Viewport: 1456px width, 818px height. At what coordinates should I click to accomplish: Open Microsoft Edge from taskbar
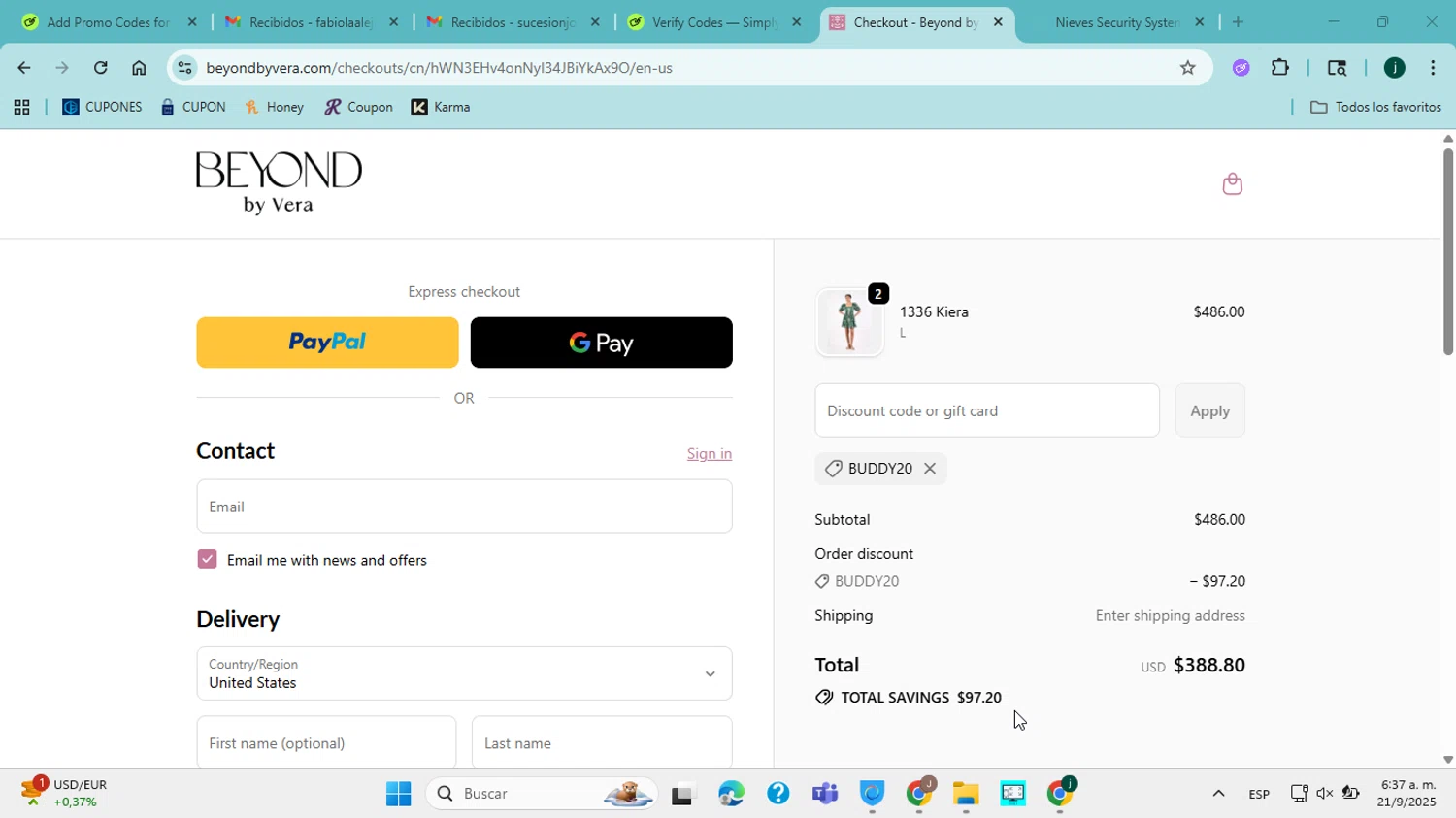(x=731, y=794)
